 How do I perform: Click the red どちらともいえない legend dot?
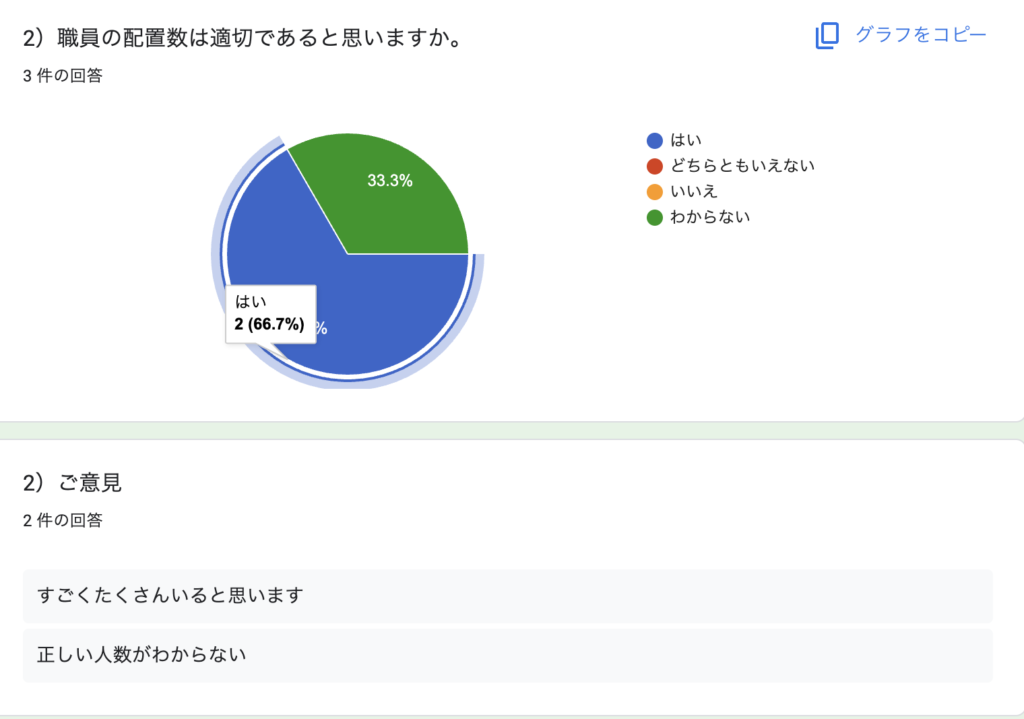[x=655, y=166]
